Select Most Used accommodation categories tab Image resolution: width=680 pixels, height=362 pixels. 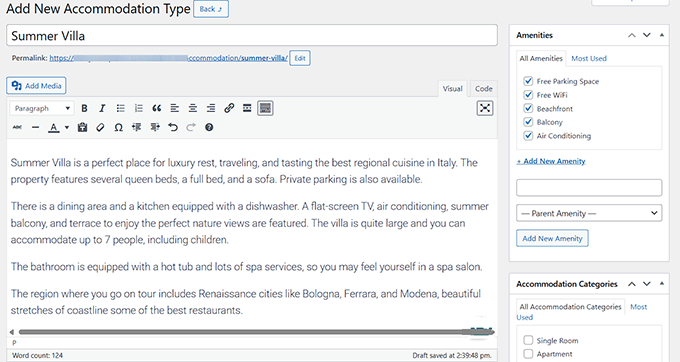638,307
